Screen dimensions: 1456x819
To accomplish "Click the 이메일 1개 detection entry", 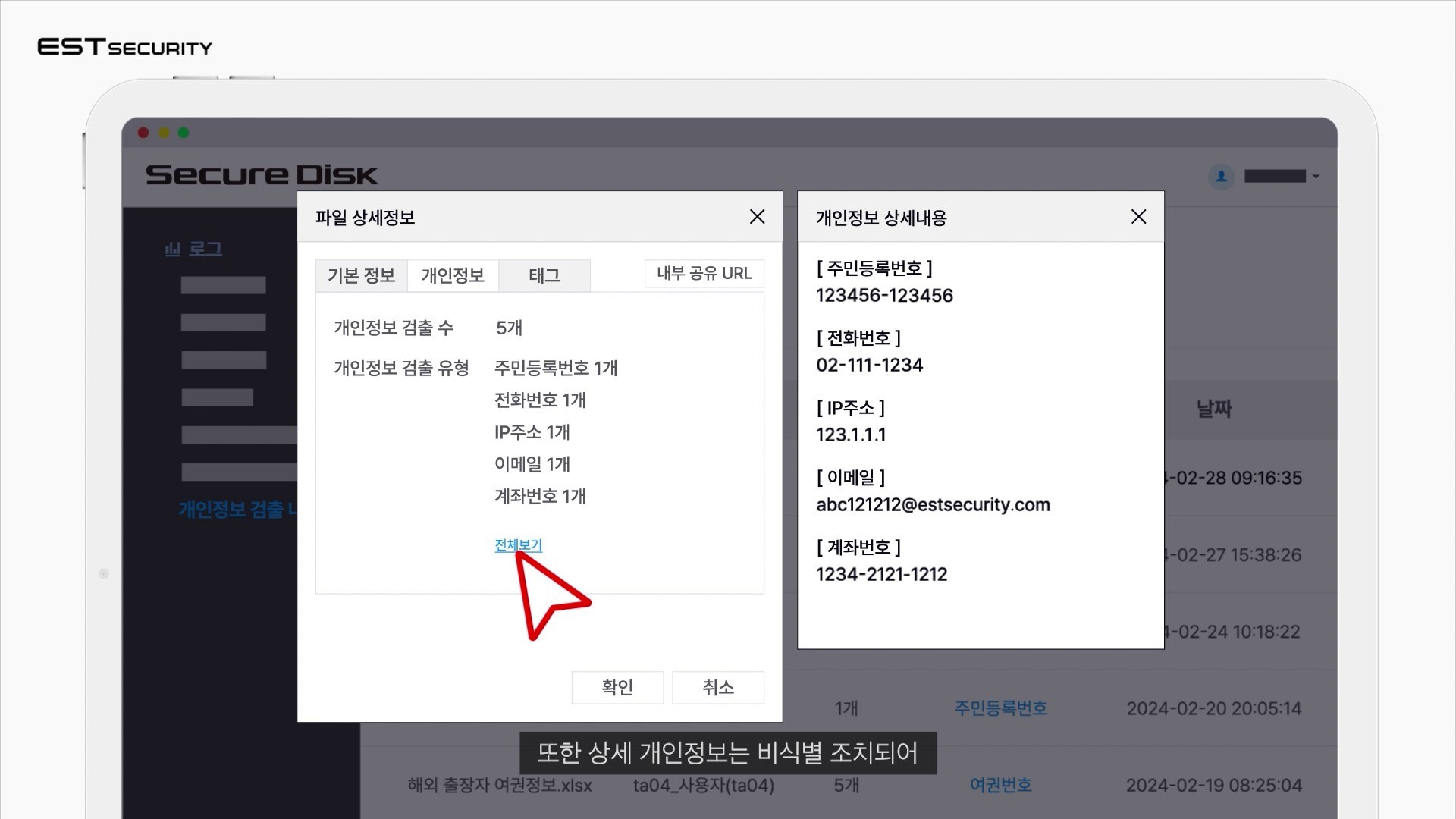I will 532,464.
